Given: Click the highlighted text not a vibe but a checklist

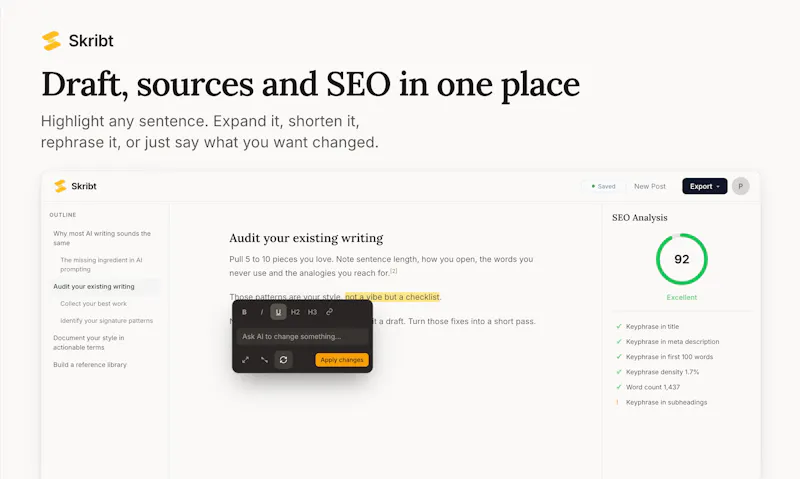Looking at the screenshot, I should tap(392, 297).
